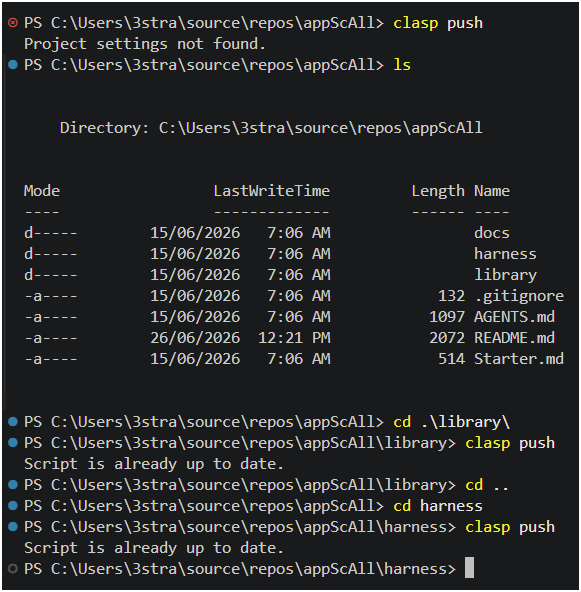Click the 'ls' command text
581x592 pixels.
click(402, 65)
